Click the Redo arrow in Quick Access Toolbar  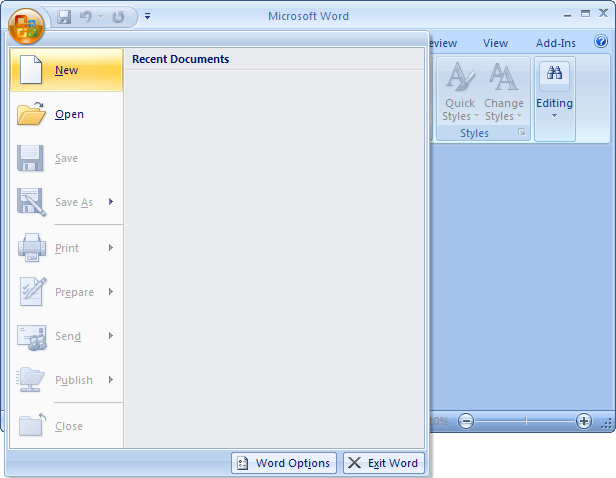(x=118, y=16)
